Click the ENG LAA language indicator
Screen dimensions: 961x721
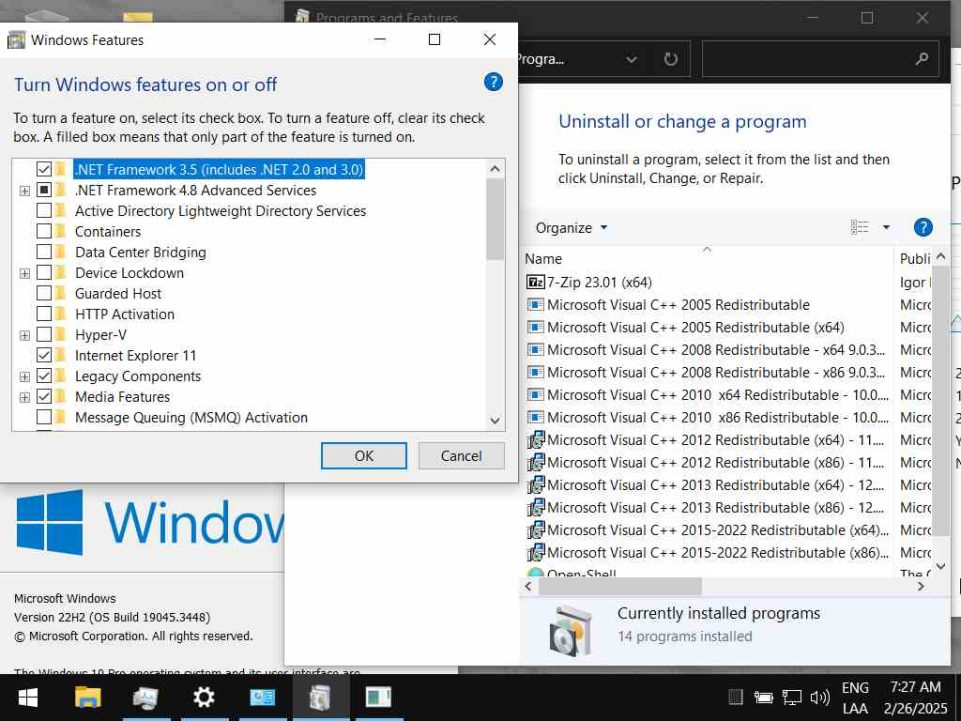pos(855,698)
